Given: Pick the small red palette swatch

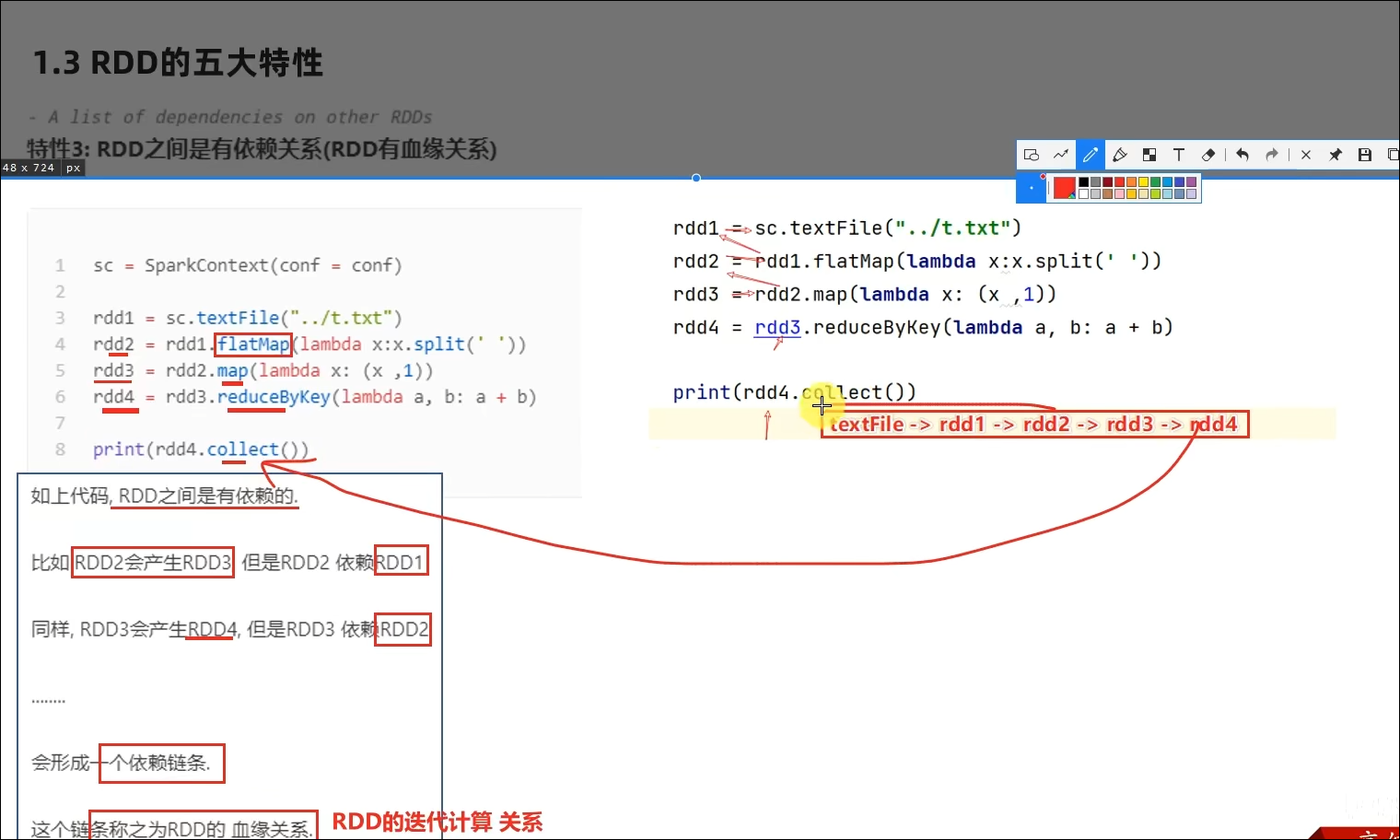Looking at the screenshot, I should pyautogui.click(x=1120, y=182).
